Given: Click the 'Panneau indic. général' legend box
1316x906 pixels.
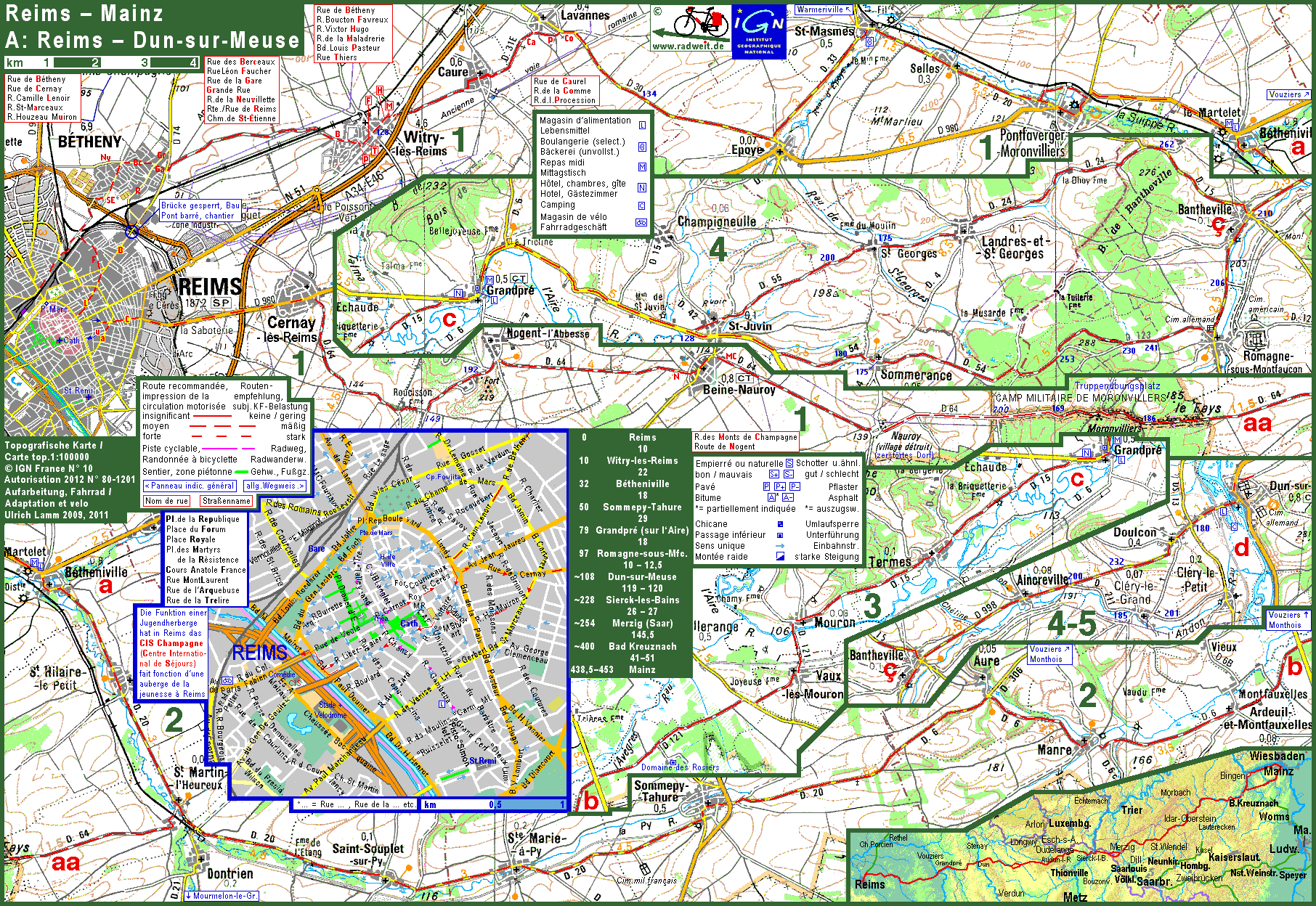Looking at the screenshot, I should click(190, 486).
